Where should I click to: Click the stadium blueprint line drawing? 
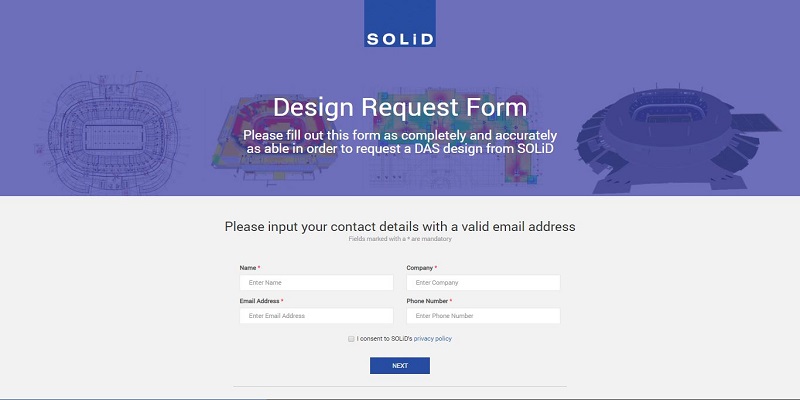112,134
